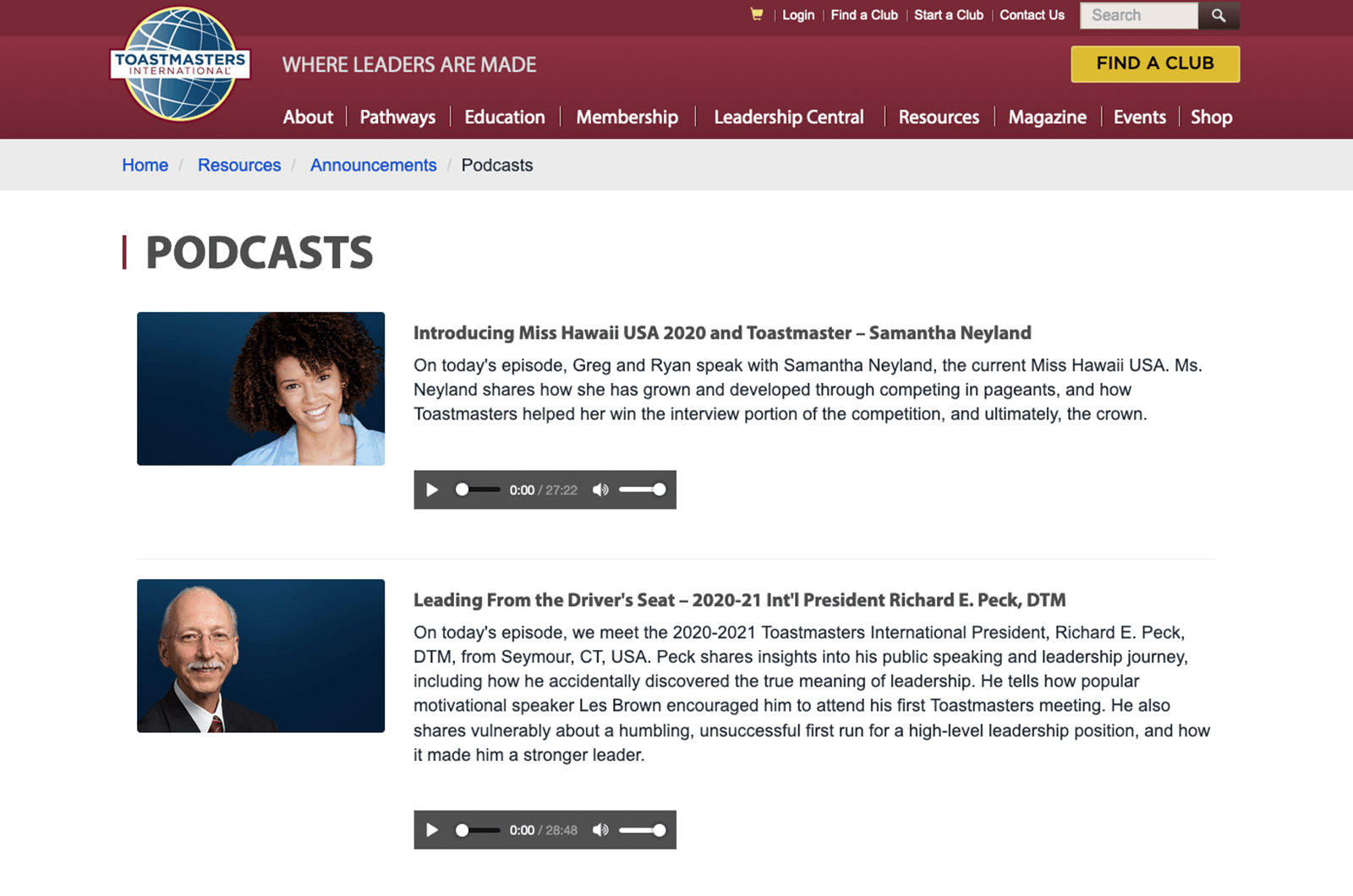Open the Education menu
Screen dimensions: 1353x896
pos(505,117)
